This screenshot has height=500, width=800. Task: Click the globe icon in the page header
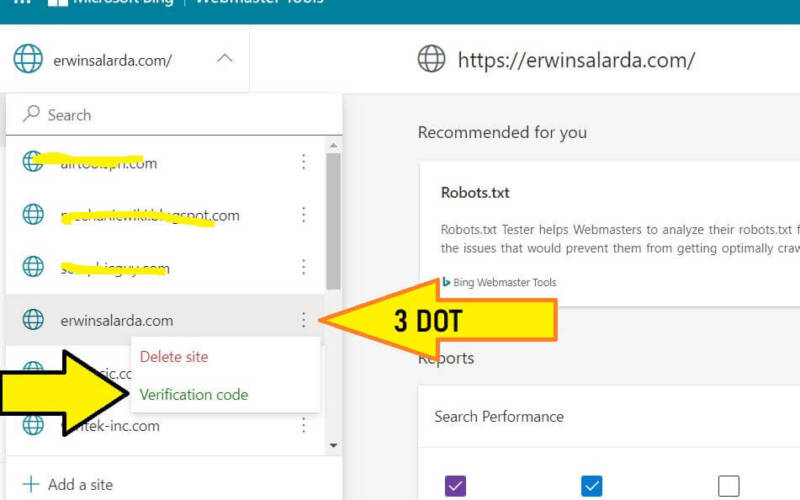431,59
